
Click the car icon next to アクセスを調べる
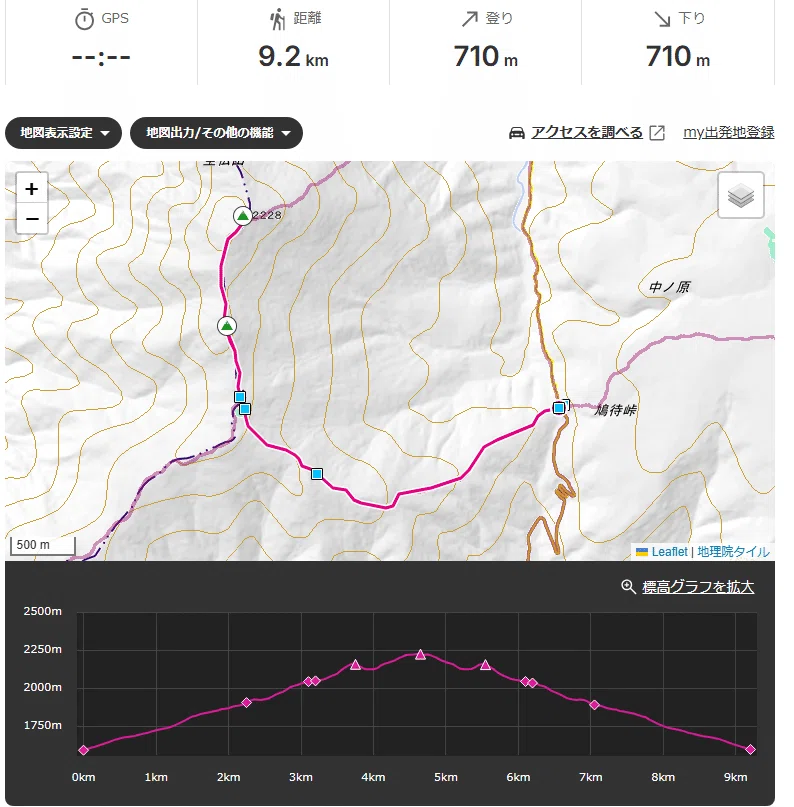pyautogui.click(x=517, y=133)
